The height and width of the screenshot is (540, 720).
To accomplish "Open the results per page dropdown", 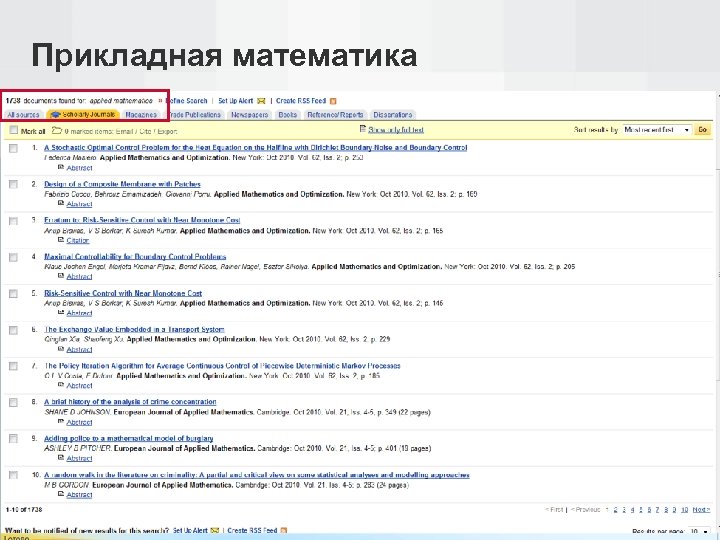I will pyautogui.click(x=699, y=531).
